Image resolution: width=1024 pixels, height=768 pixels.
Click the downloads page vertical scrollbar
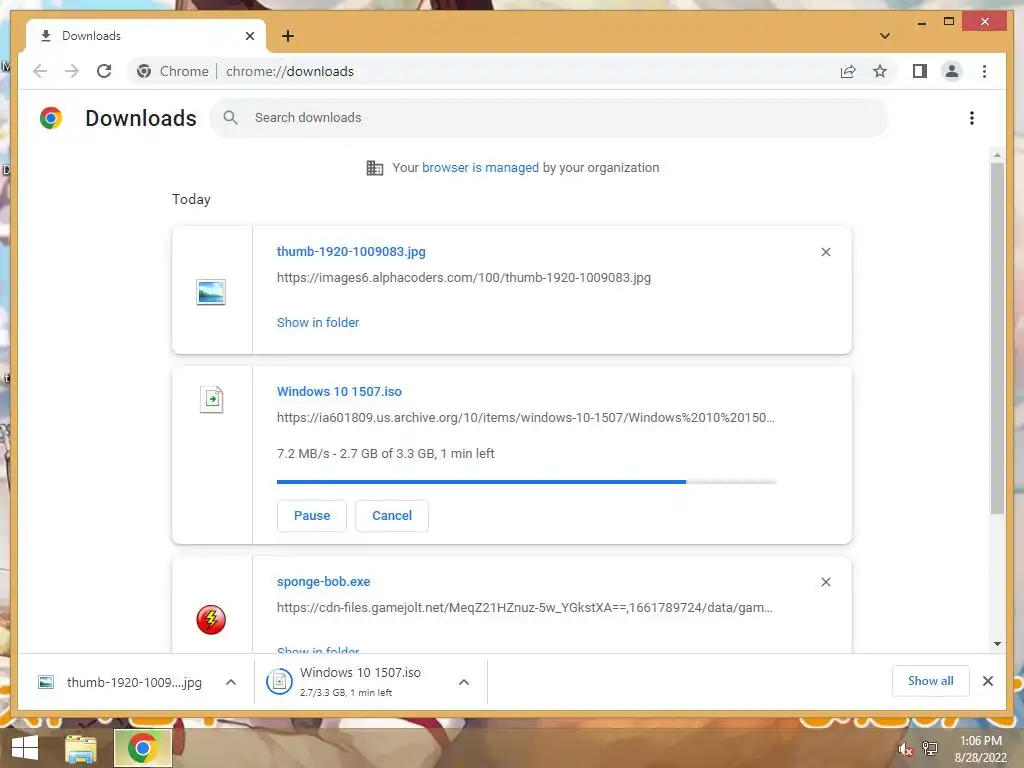(x=997, y=338)
